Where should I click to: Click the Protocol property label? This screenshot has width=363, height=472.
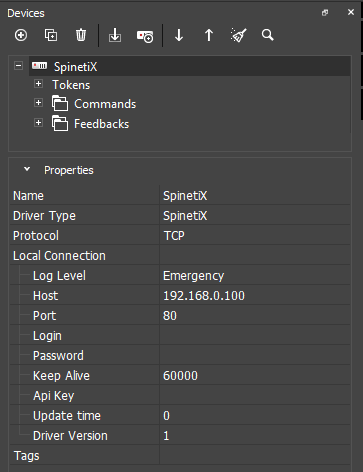tap(36, 236)
